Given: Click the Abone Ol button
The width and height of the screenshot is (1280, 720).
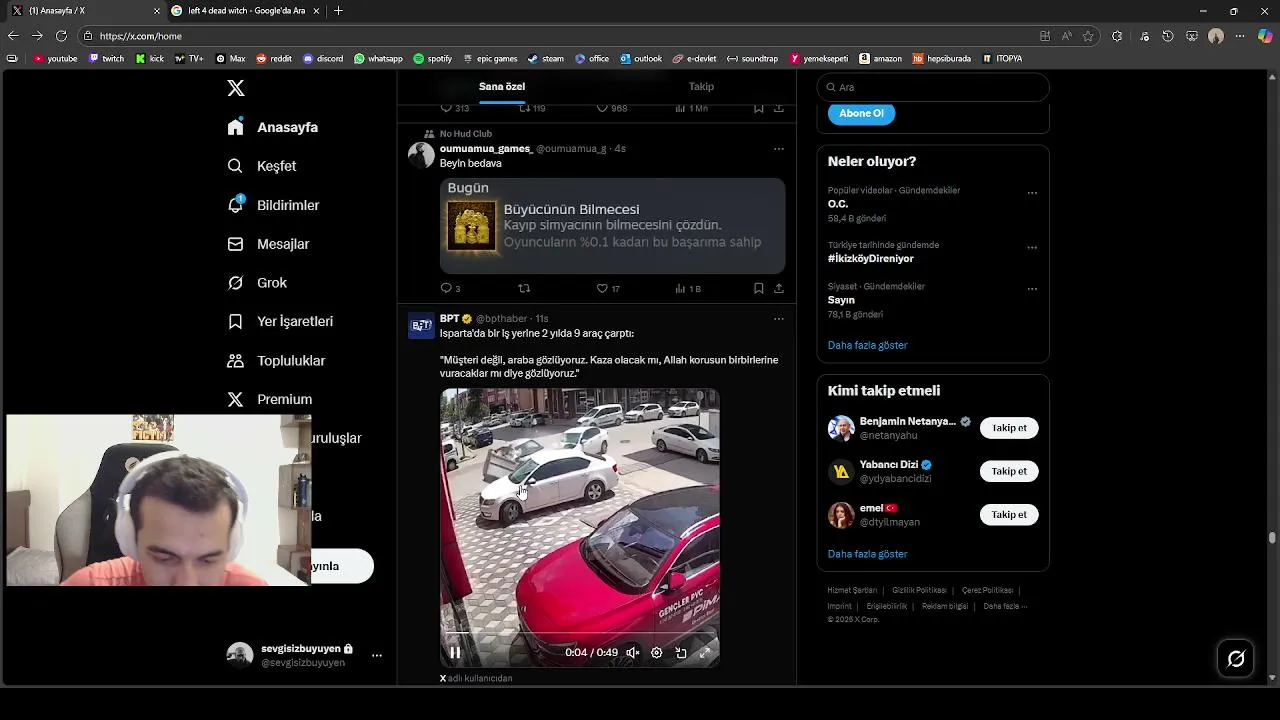Looking at the screenshot, I should point(861,113).
